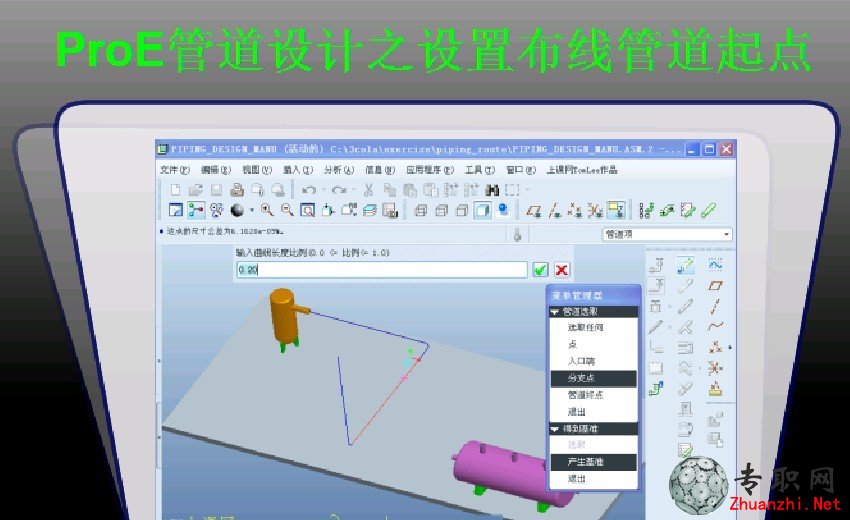
Task: Click the shading sphere icon
Action: pyautogui.click(x=237, y=210)
